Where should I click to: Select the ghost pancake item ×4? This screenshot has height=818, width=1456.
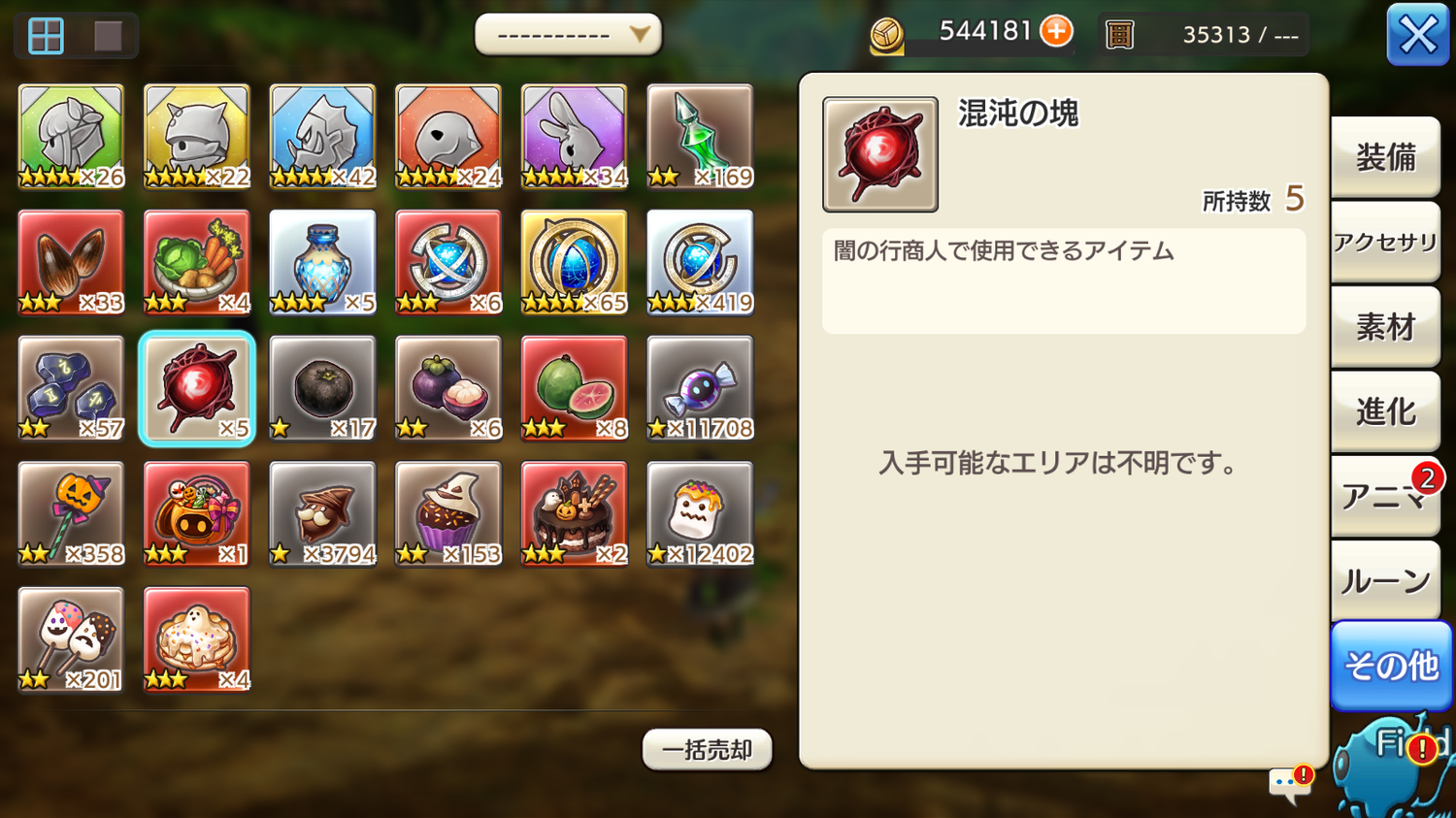197,639
